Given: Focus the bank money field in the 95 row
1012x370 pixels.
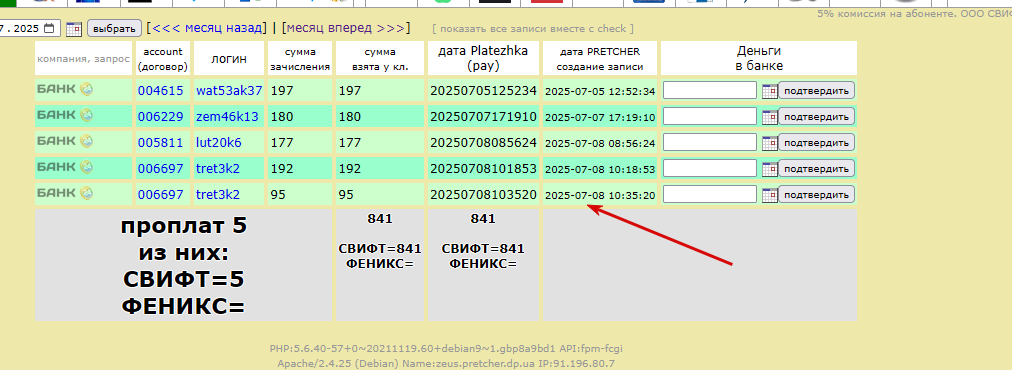Looking at the screenshot, I should click(710, 194).
